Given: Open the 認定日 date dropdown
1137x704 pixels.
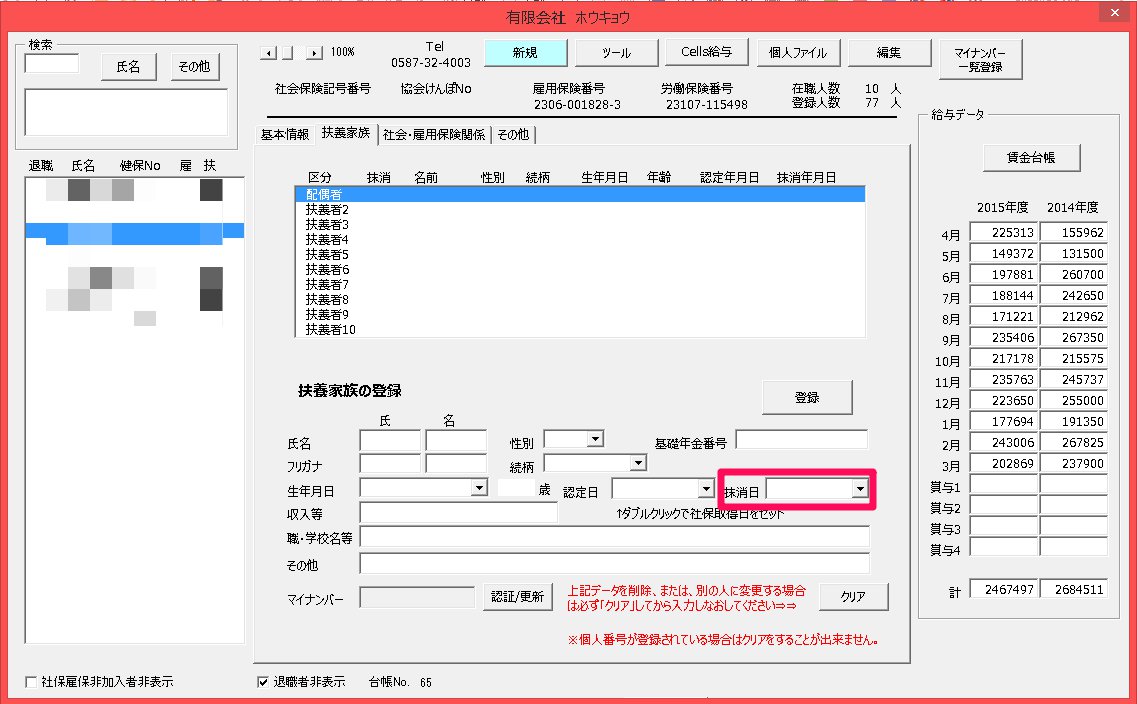Looking at the screenshot, I should click(706, 489).
